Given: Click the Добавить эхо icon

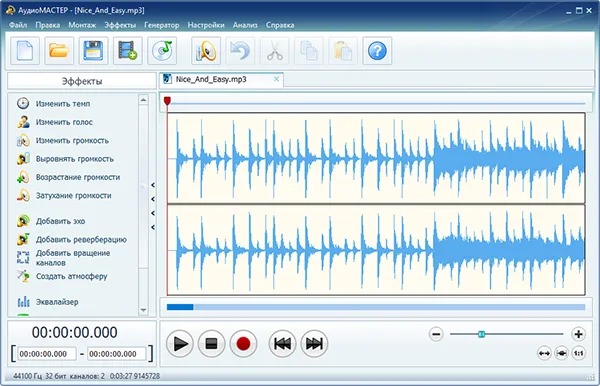Looking at the screenshot, I should [x=23, y=221].
